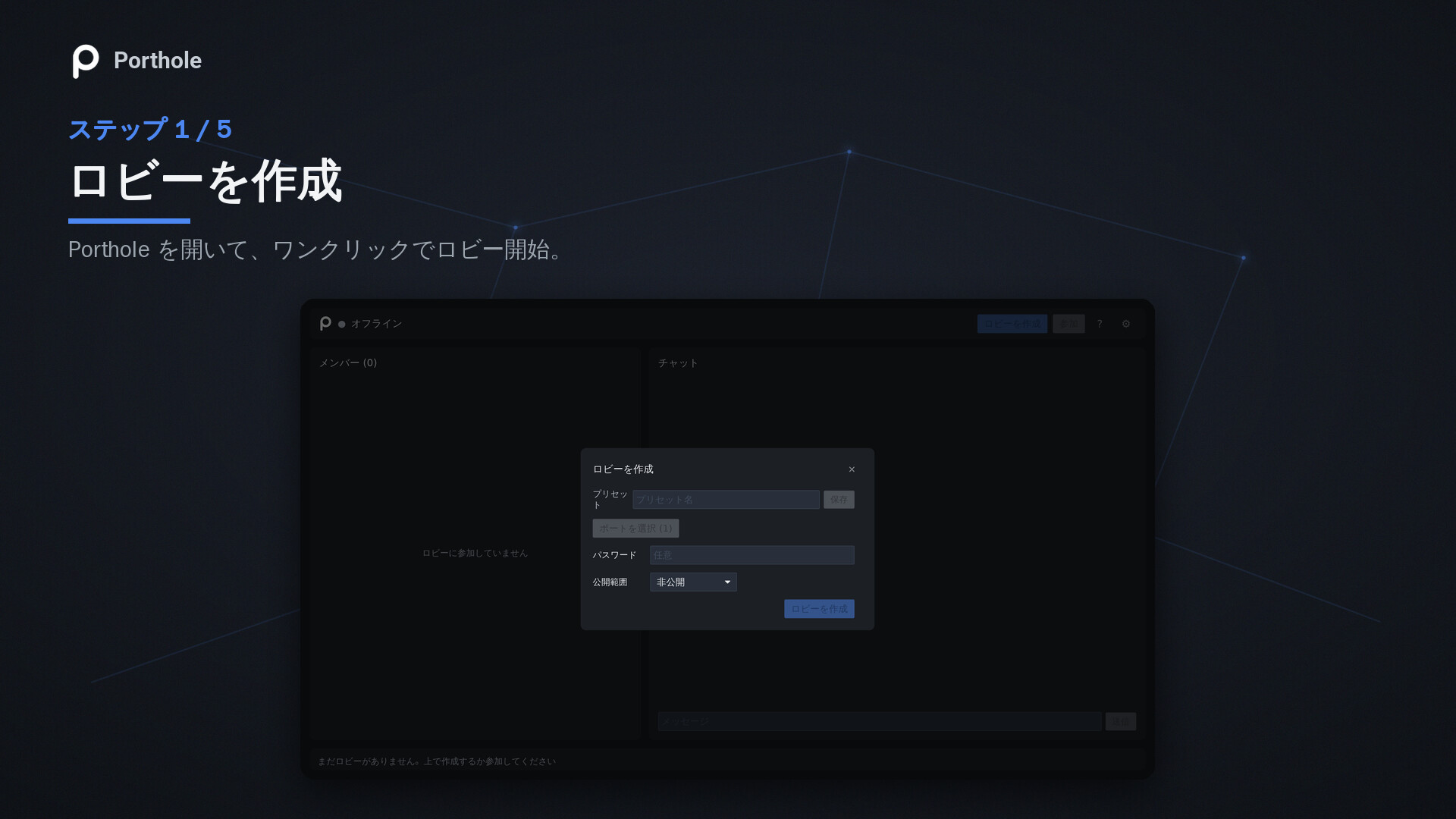
Task: Open help via the question mark icon
Action: 1099,324
